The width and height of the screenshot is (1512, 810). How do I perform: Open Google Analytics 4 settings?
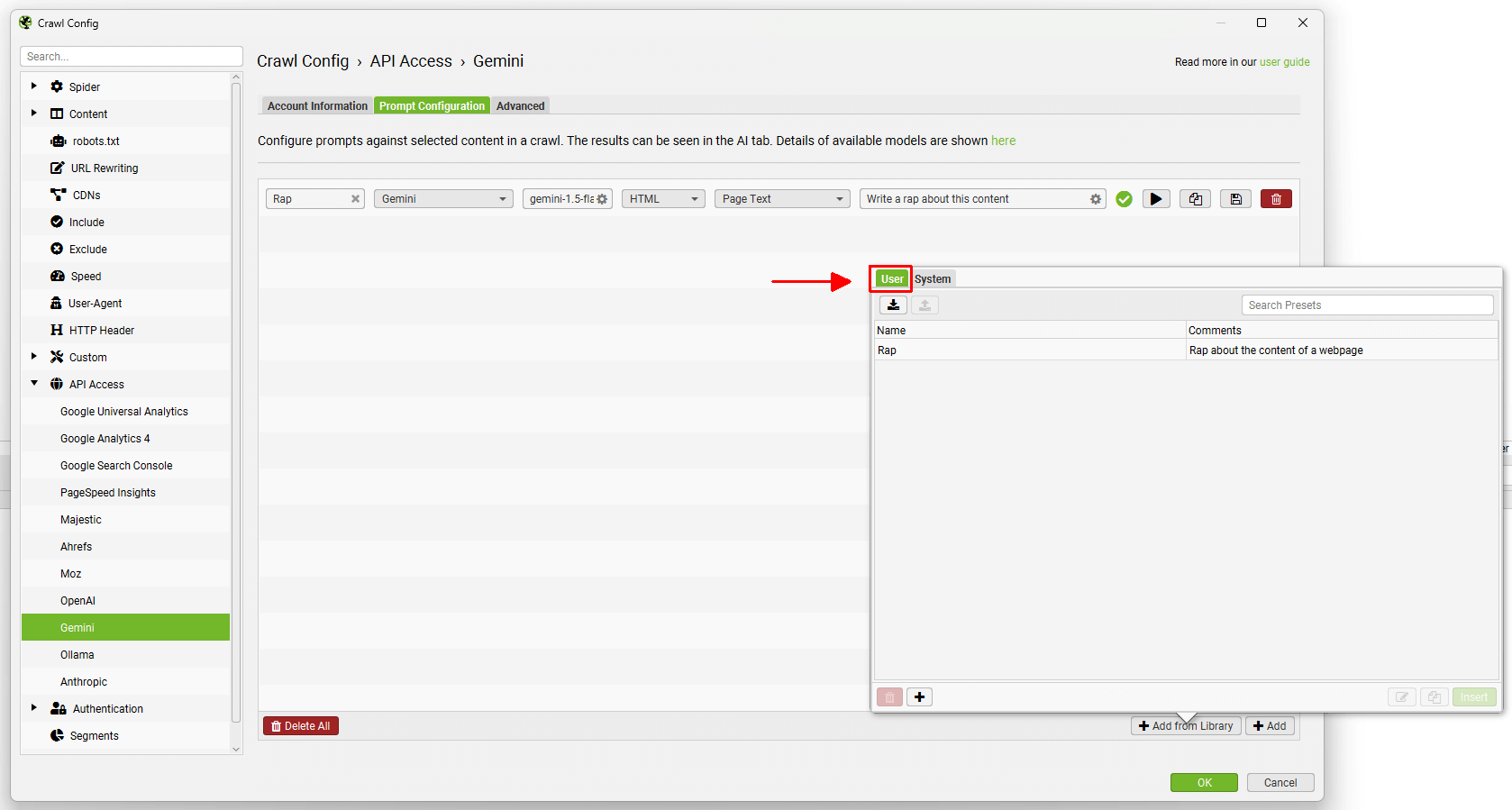click(105, 439)
